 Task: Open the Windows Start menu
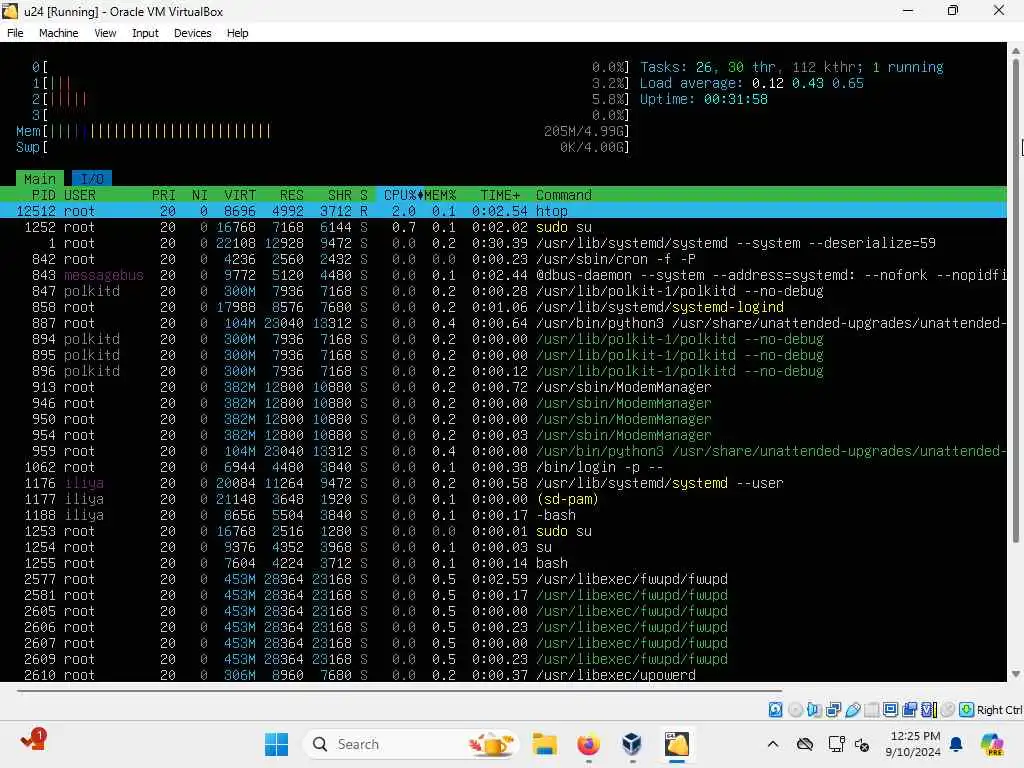coord(276,744)
